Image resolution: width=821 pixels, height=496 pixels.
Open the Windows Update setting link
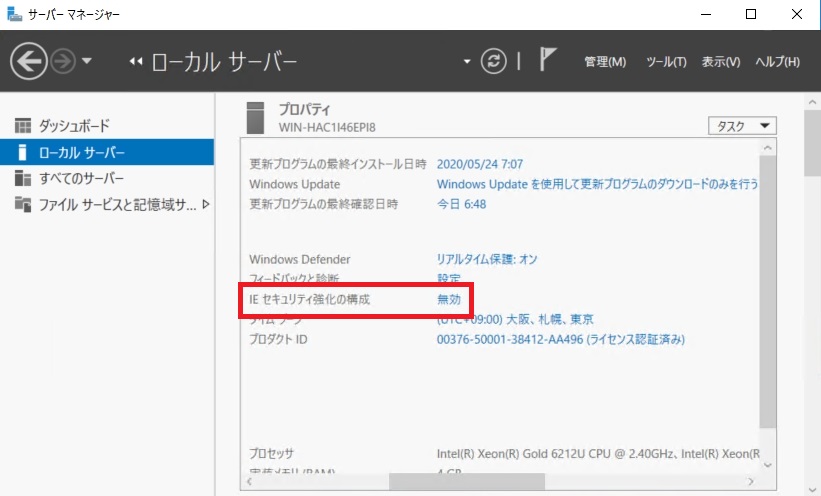(597, 184)
